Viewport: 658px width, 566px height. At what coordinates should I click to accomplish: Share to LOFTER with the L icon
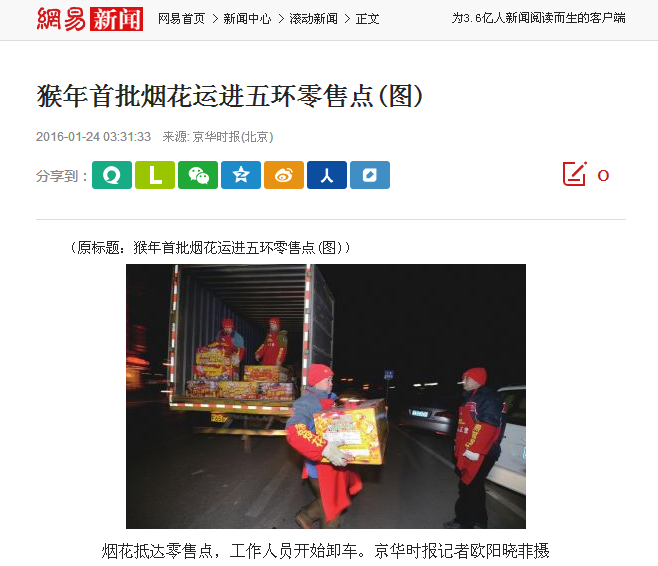click(x=155, y=175)
